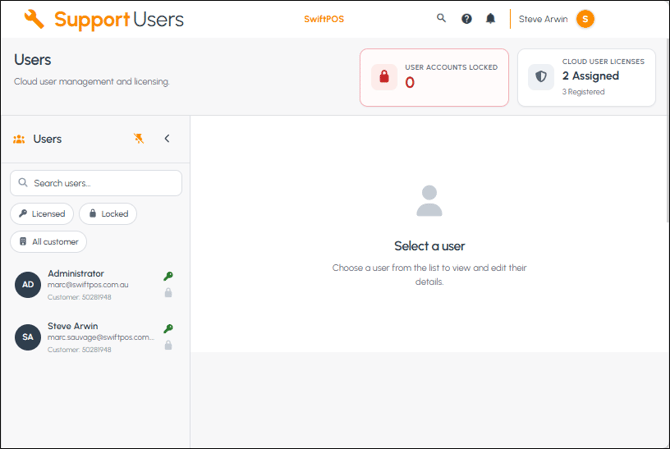Click the 3 Registered text
Screen dimensions: 670x449
pos(583,92)
